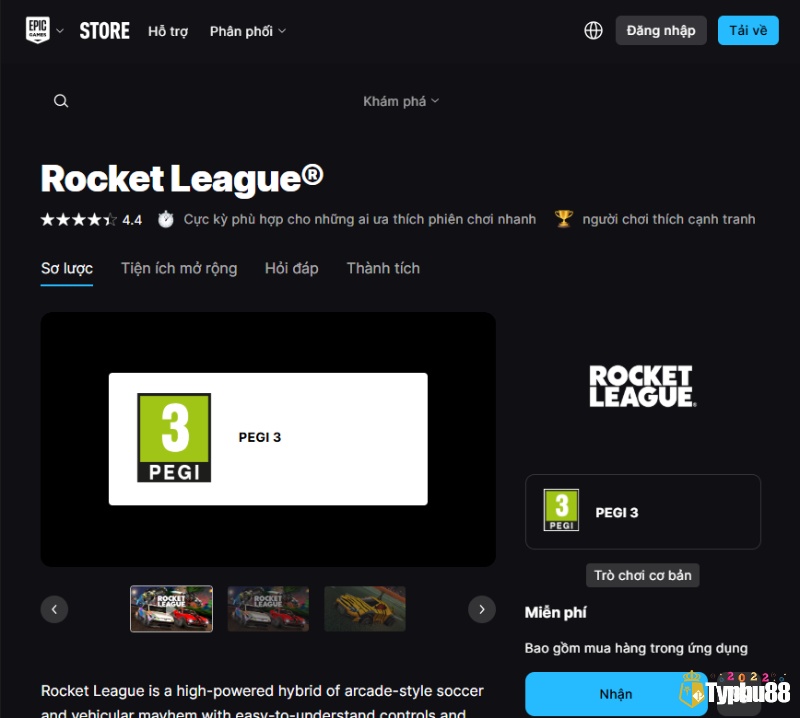
Task: Expand the Phân phối dropdown menu
Action: click(247, 31)
